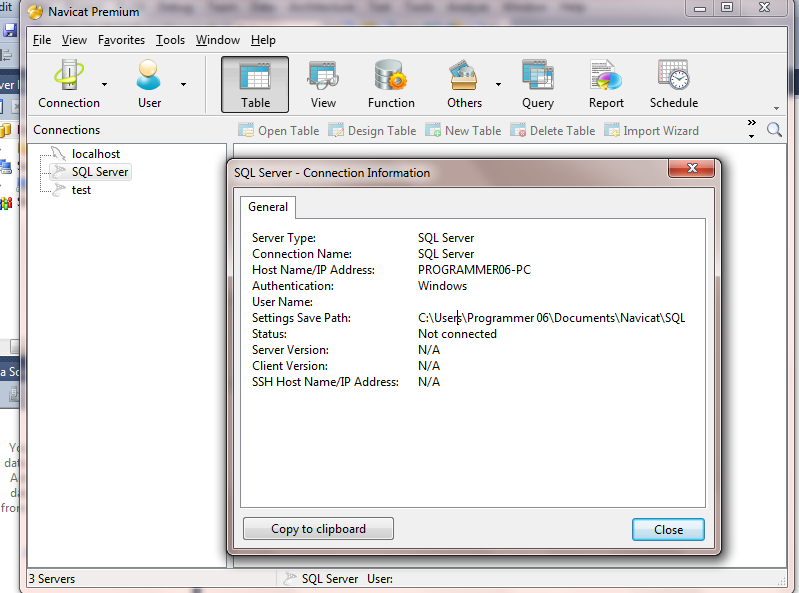Click the Close button in dialog

coord(668,530)
